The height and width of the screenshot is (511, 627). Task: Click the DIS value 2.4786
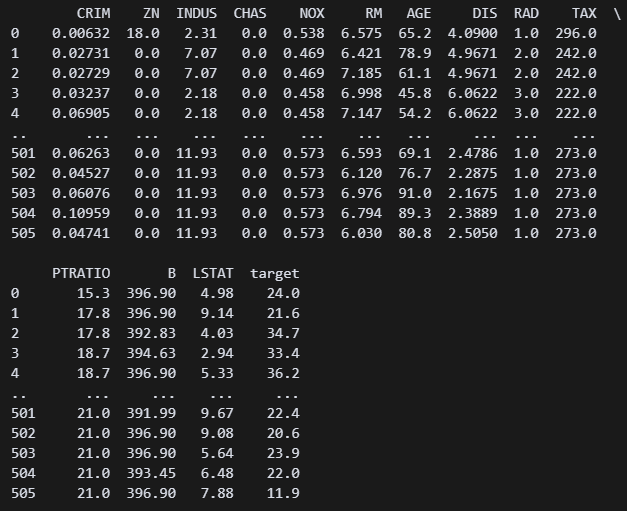point(473,153)
